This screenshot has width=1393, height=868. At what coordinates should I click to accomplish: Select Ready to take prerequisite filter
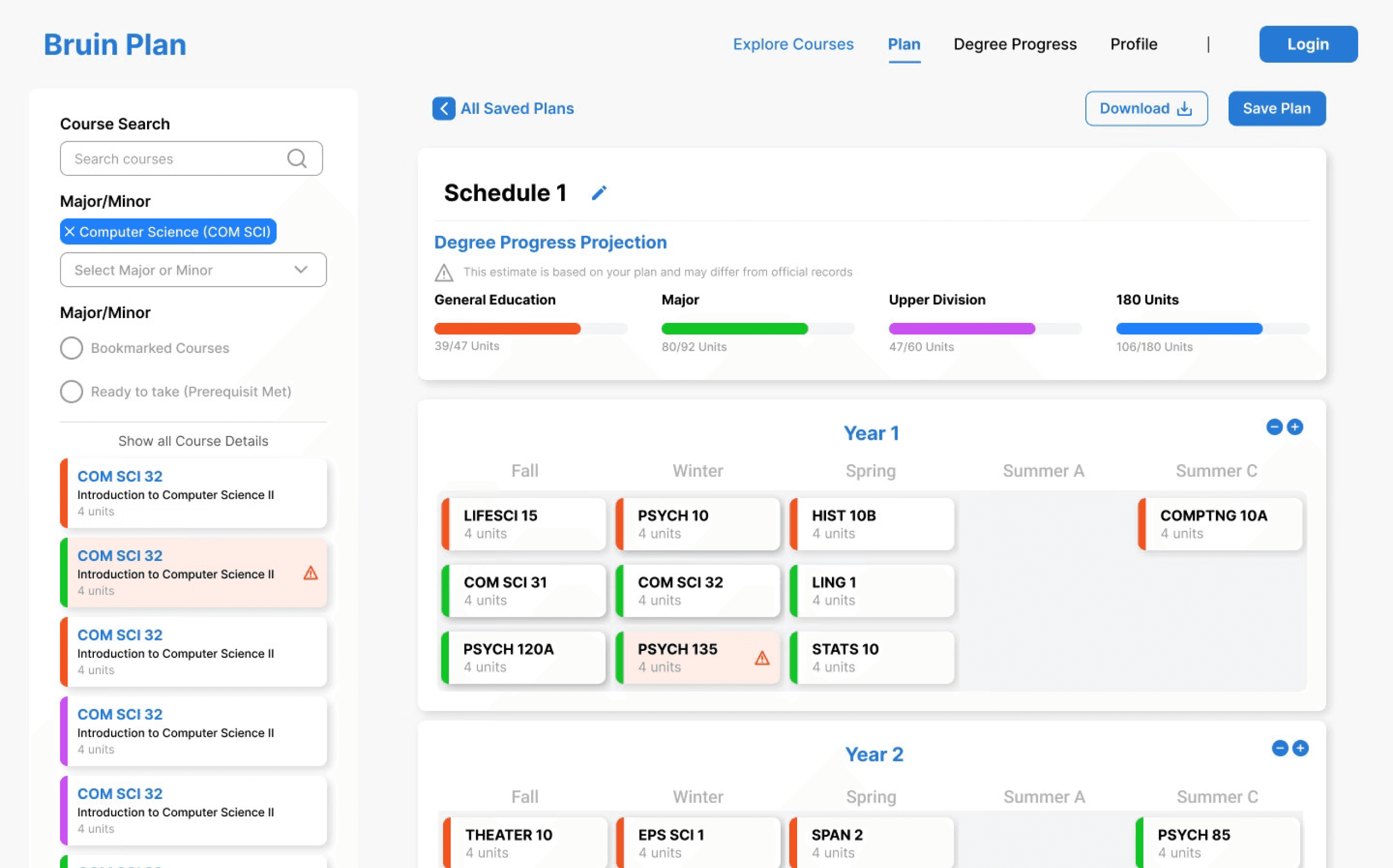pos(72,391)
